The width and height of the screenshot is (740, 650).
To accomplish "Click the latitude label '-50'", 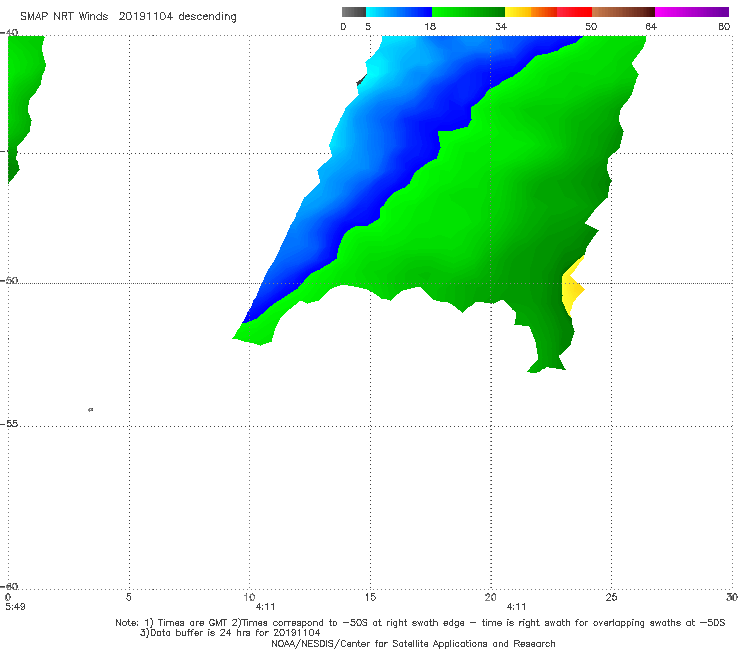I will (9, 280).
